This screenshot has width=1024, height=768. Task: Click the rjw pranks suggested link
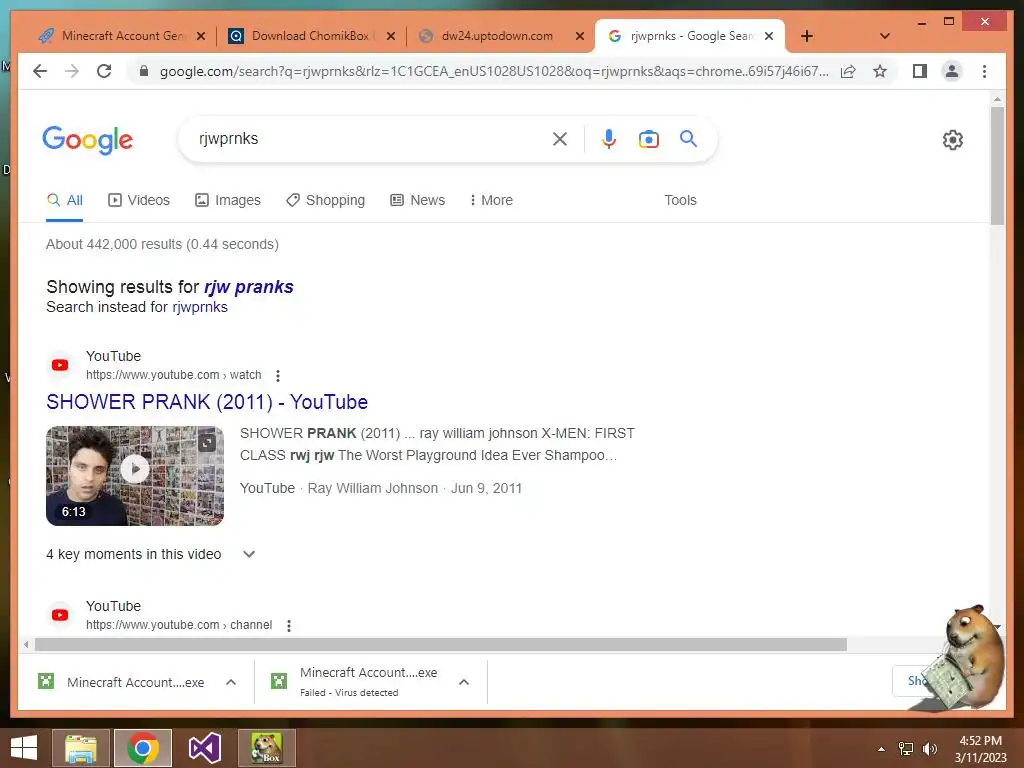click(248, 287)
